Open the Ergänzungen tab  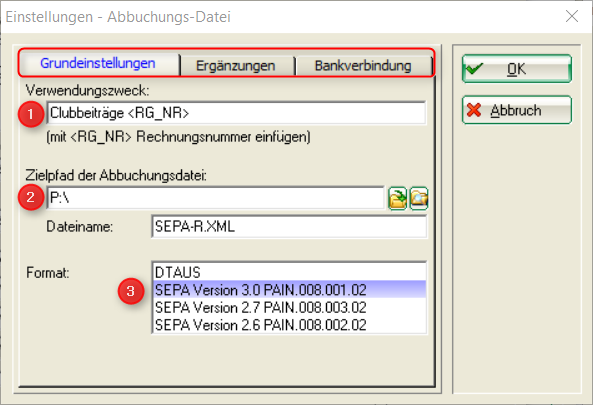point(236,66)
